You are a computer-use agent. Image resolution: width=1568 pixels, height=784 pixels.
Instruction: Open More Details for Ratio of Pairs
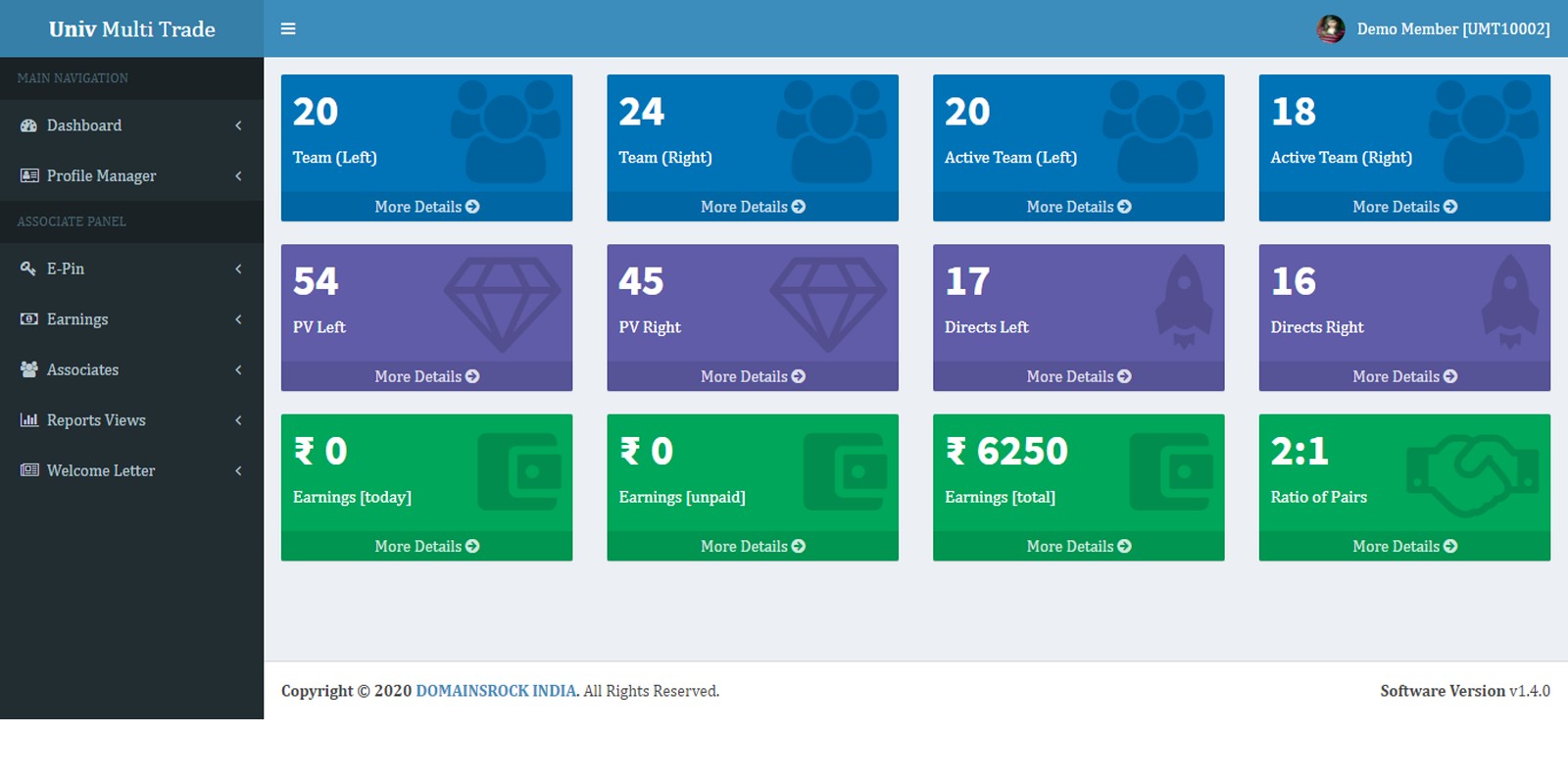coord(1404,546)
